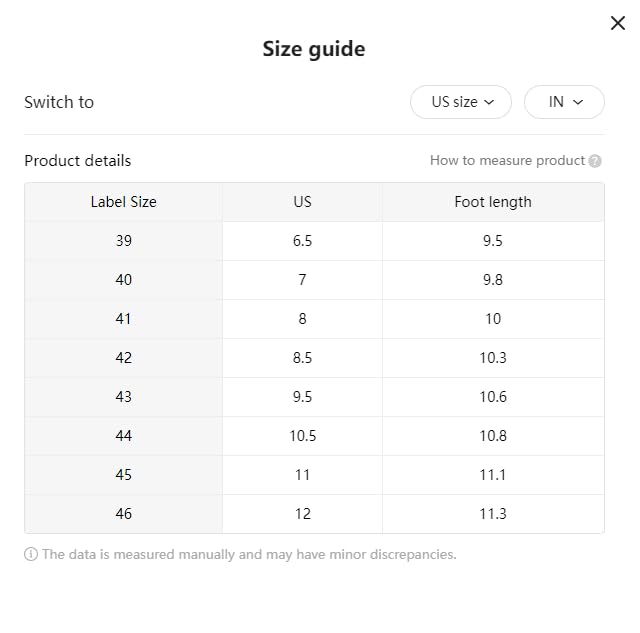Click the info icon beside the disclaimer
The image size is (640, 633).
pos(31,554)
